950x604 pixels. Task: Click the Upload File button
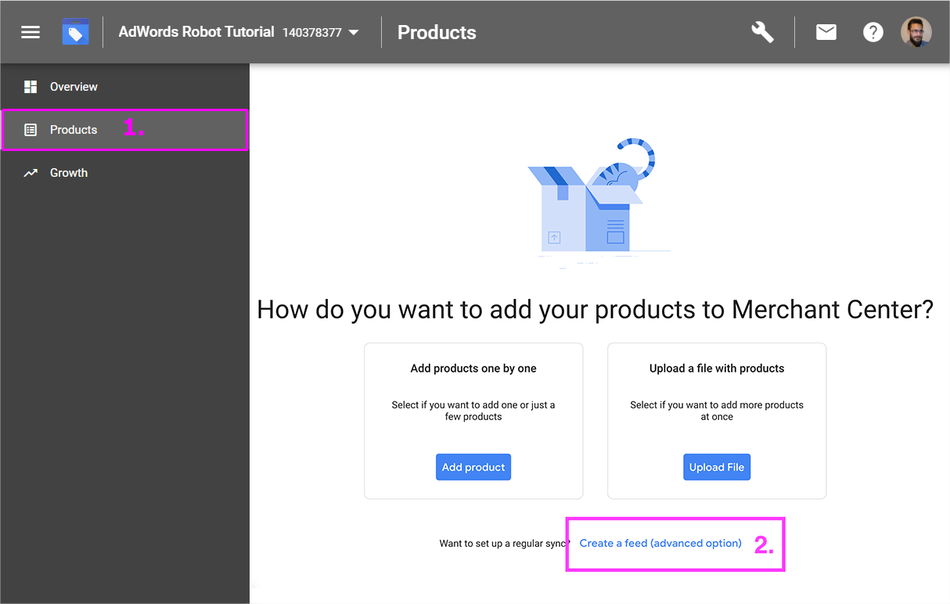[717, 467]
